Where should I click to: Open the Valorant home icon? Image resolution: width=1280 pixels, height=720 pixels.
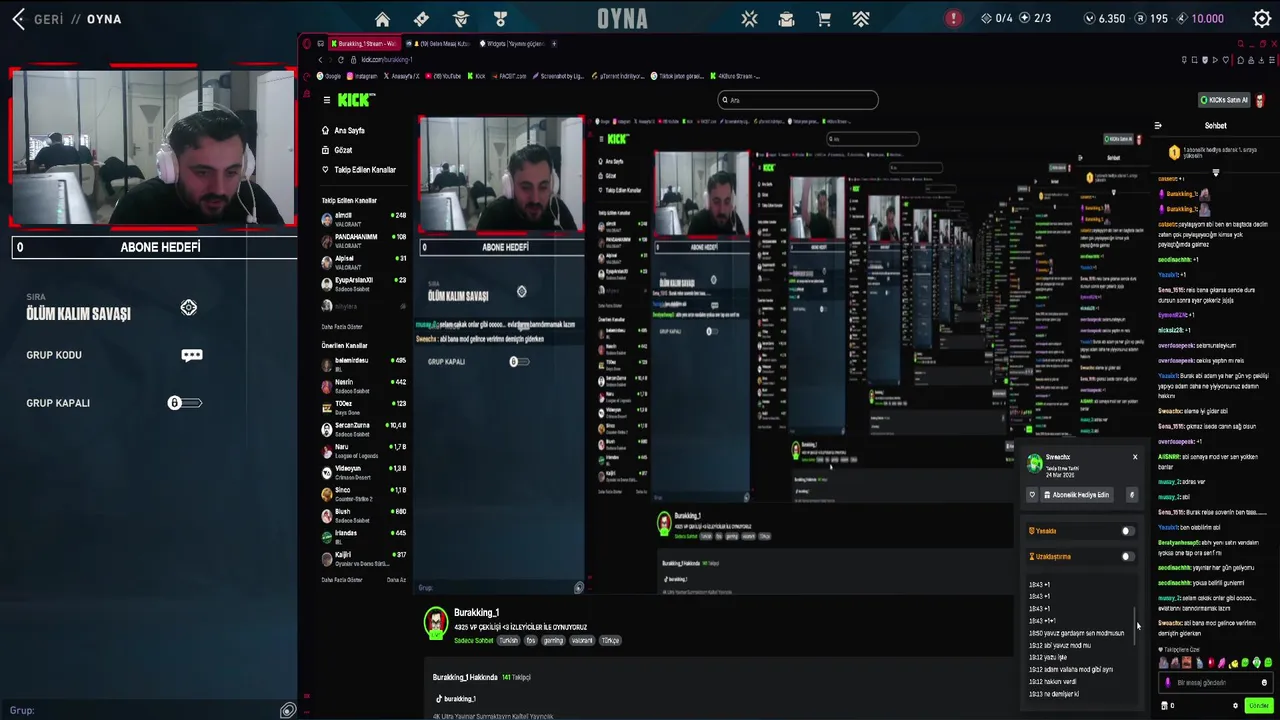382,19
